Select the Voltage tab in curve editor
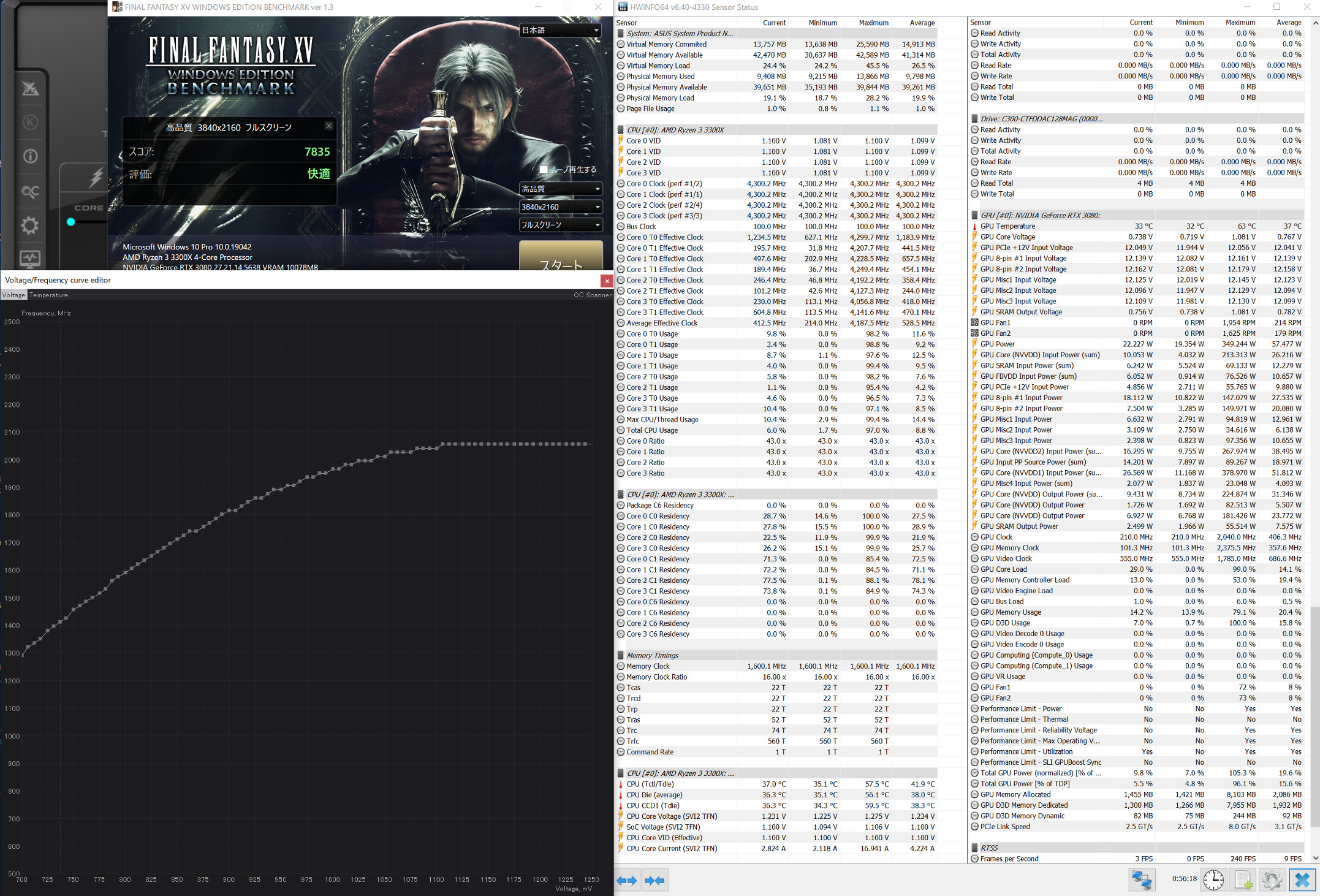 coord(13,295)
